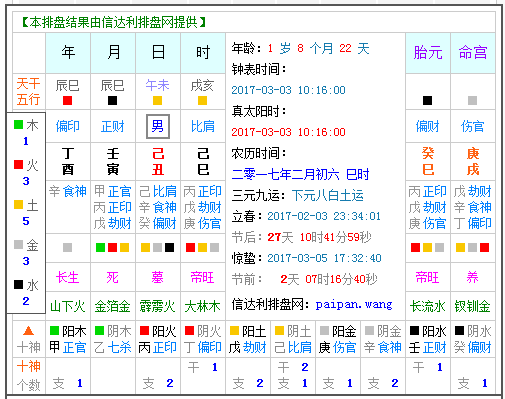Click the 长生 stage in the year column

click(67, 277)
